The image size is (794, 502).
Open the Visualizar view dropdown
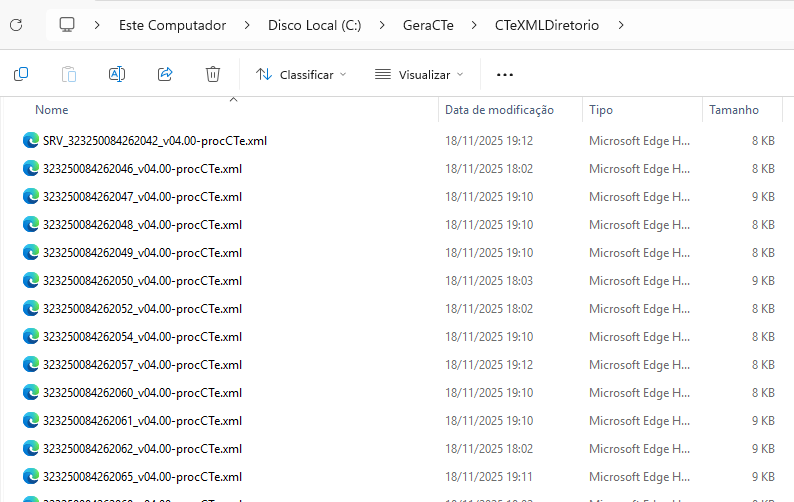419,74
